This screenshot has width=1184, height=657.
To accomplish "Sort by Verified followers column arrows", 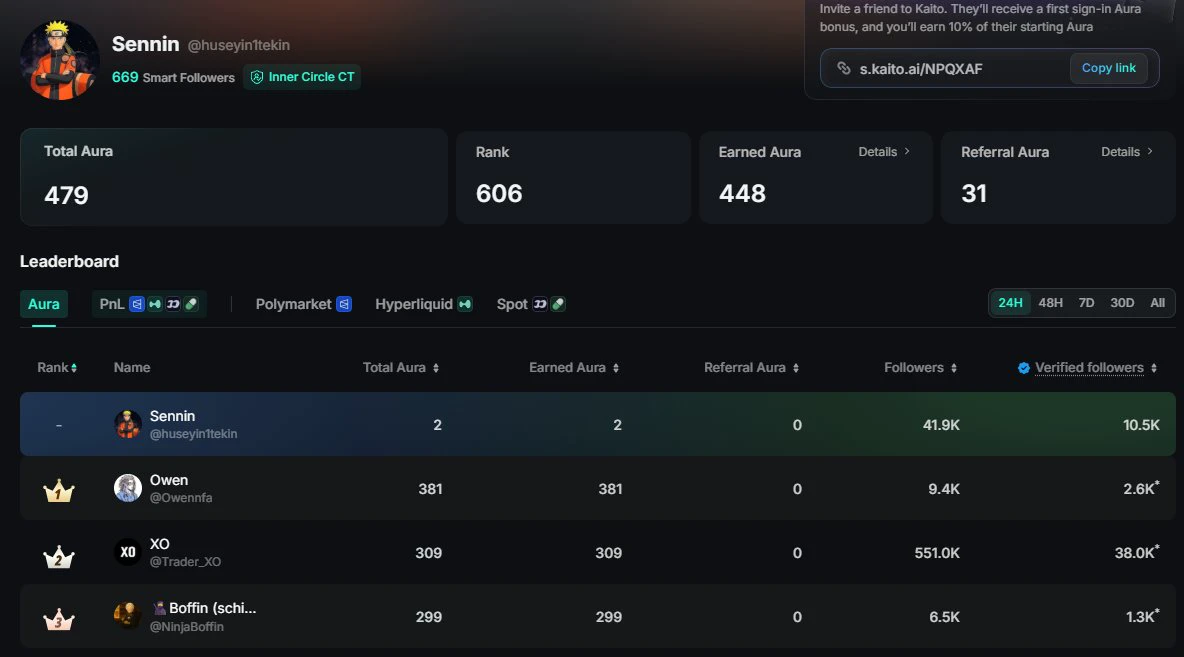I will click(x=1154, y=369).
